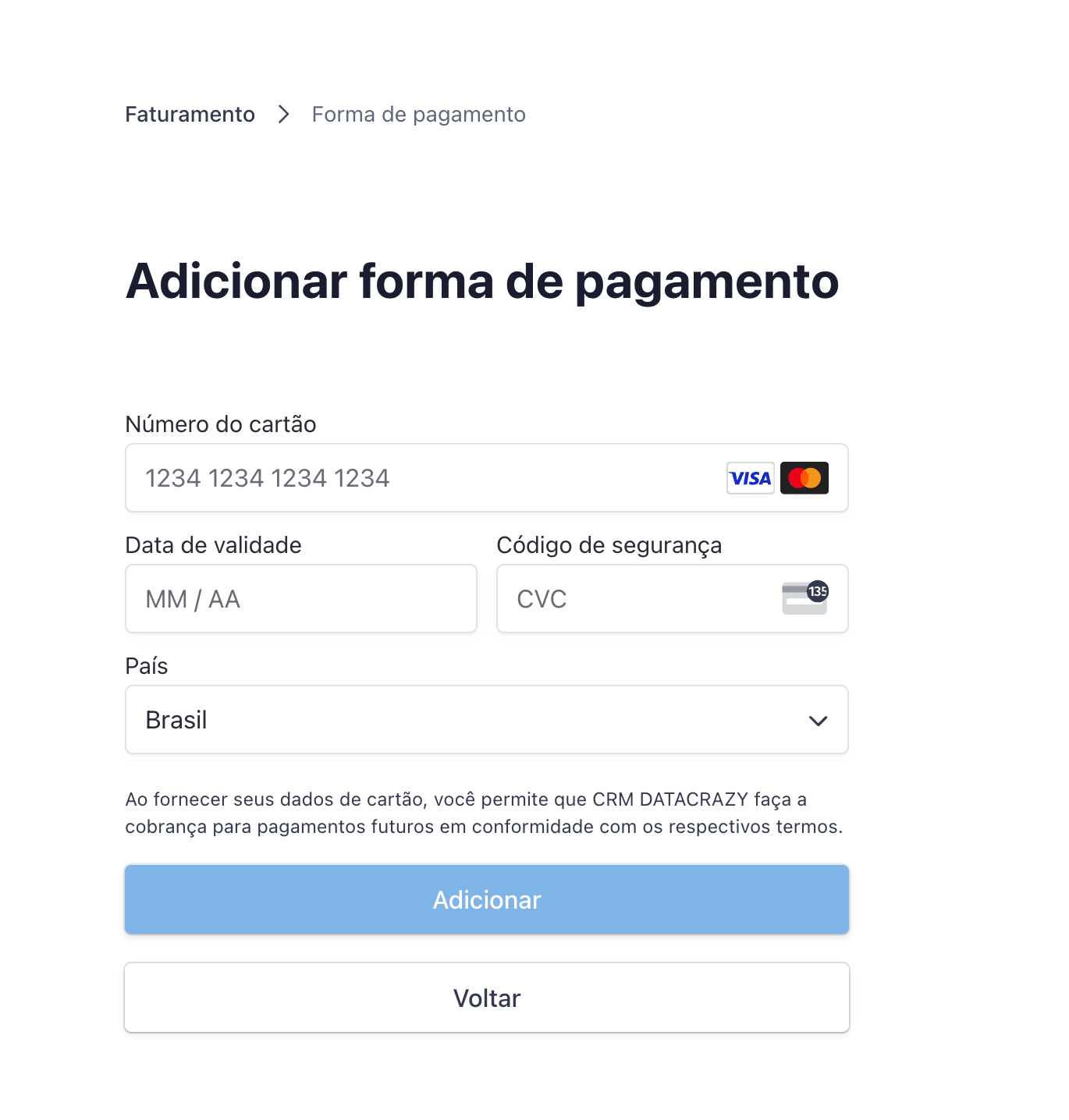Click the country dropdown arrow
This screenshot has width=1069, height=1120.
click(818, 721)
